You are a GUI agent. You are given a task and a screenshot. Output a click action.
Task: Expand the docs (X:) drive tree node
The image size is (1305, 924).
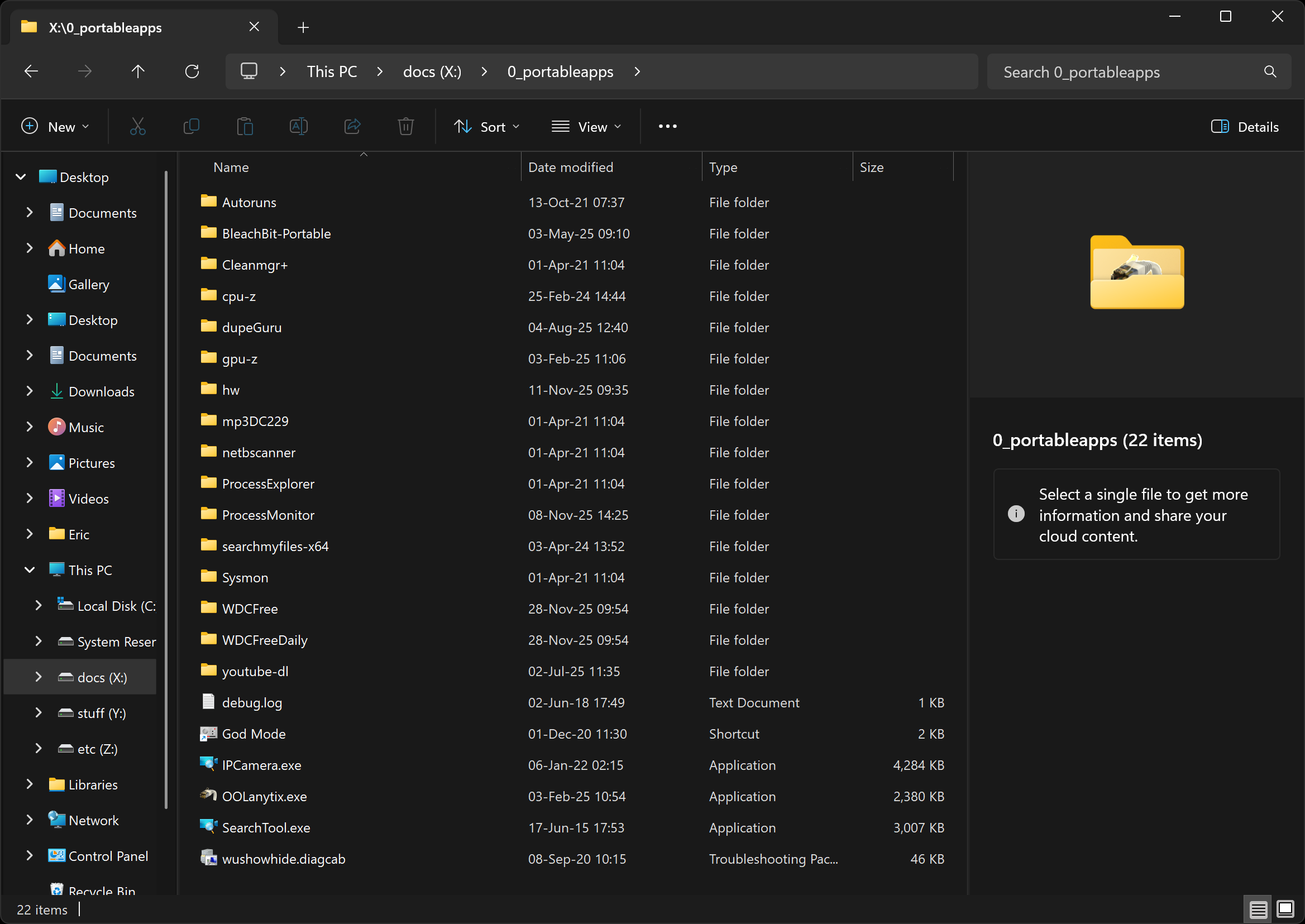38,677
